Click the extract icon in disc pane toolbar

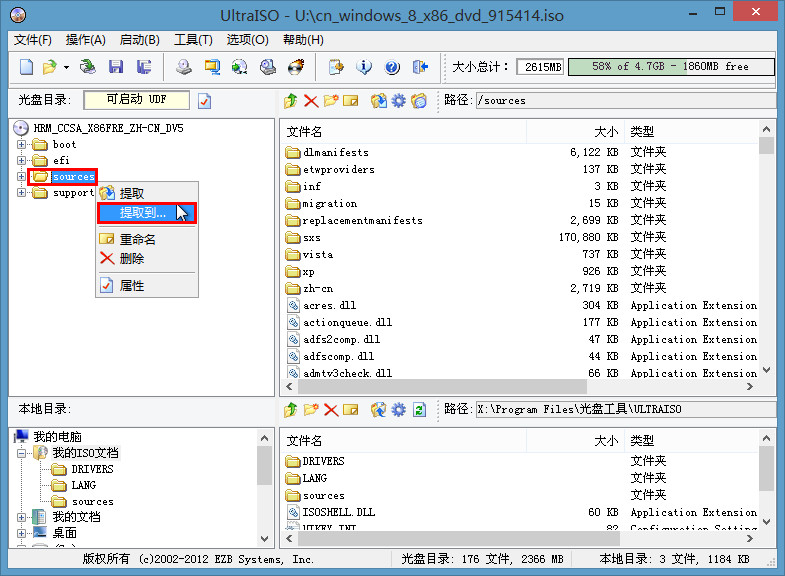(379, 101)
